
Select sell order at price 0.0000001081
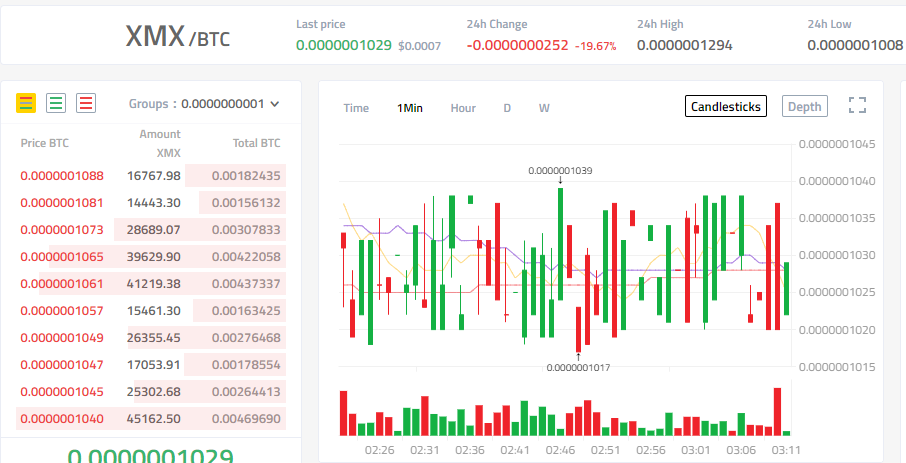pyautogui.click(x=151, y=203)
